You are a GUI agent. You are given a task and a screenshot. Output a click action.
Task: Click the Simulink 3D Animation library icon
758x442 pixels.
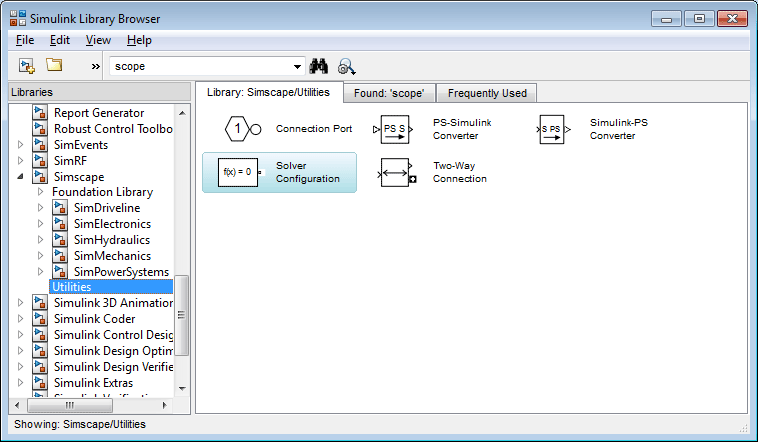40,303
